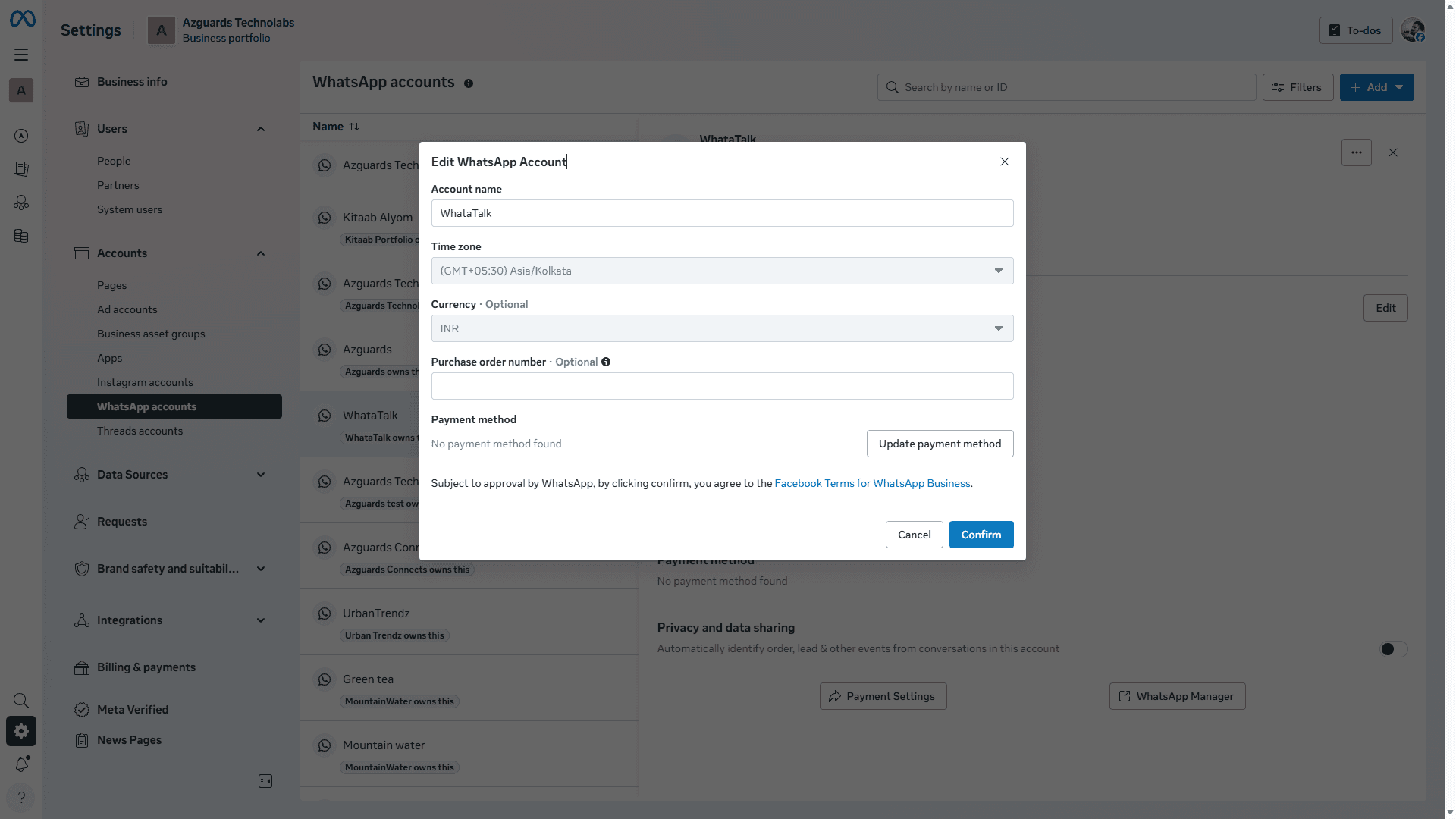Click the WhatsApp icon beside Green tea
Viewport: 1456px width, 819px height.
pyautogui.click(x=325, y=679)
